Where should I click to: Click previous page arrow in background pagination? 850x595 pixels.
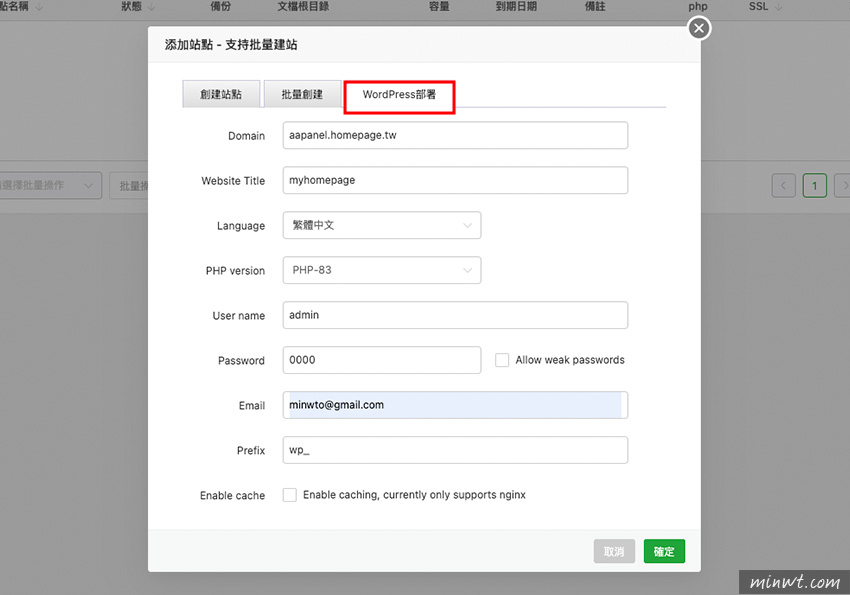783,186
